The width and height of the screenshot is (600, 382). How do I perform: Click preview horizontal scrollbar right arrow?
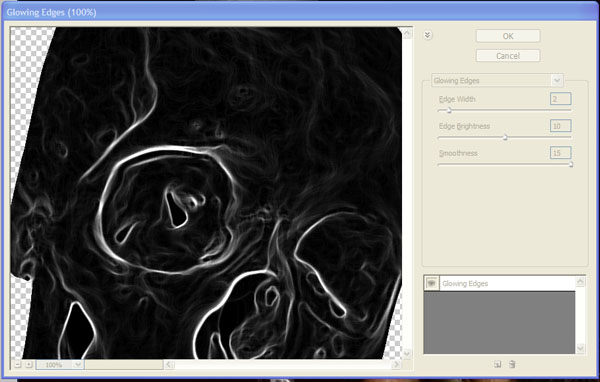(x=396, y=364)
